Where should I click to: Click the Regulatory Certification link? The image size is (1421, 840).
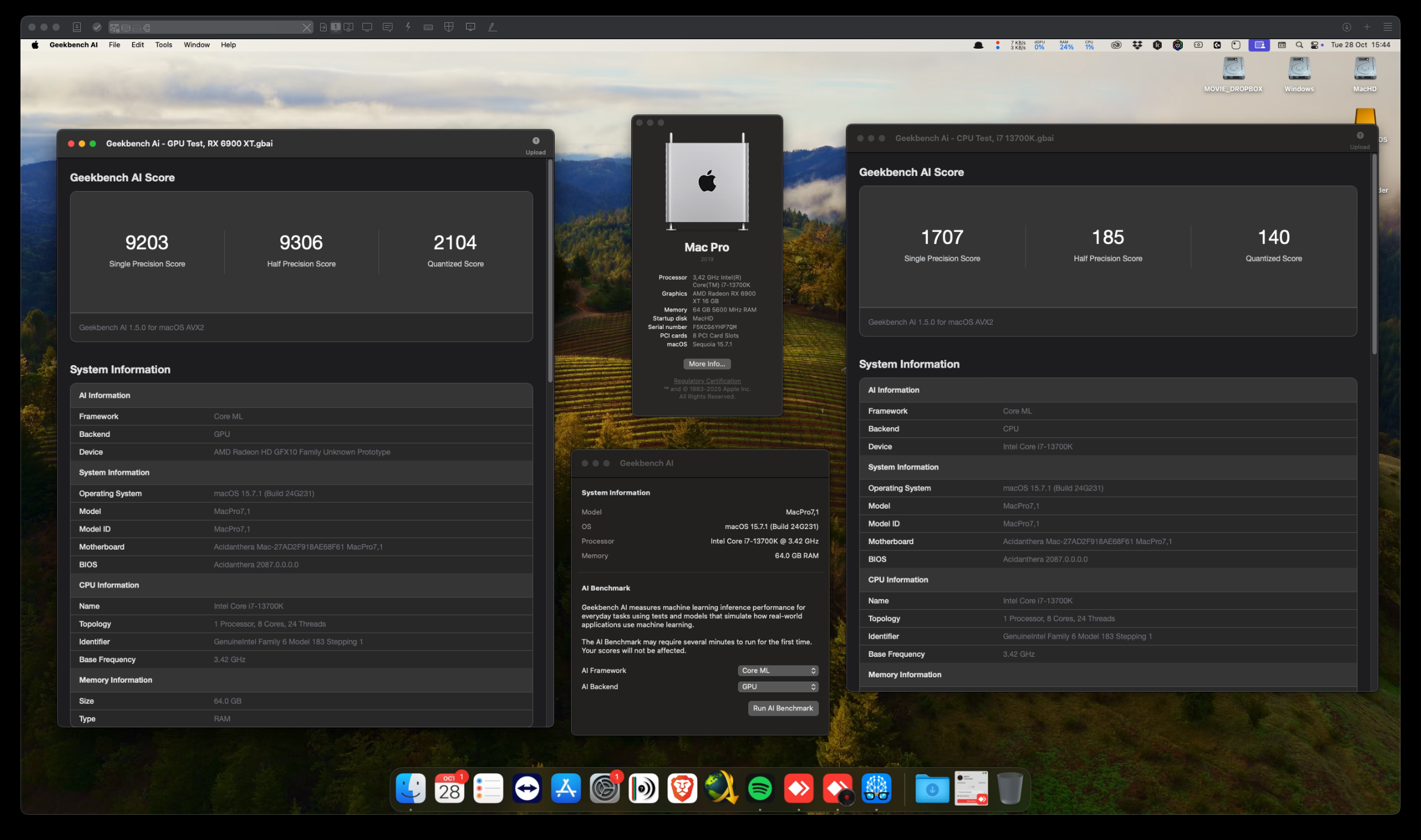pyautogui.click(x=707, y=381)
